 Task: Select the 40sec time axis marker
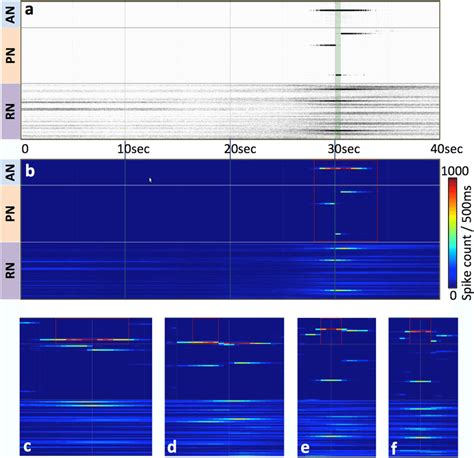click(446, 149)
